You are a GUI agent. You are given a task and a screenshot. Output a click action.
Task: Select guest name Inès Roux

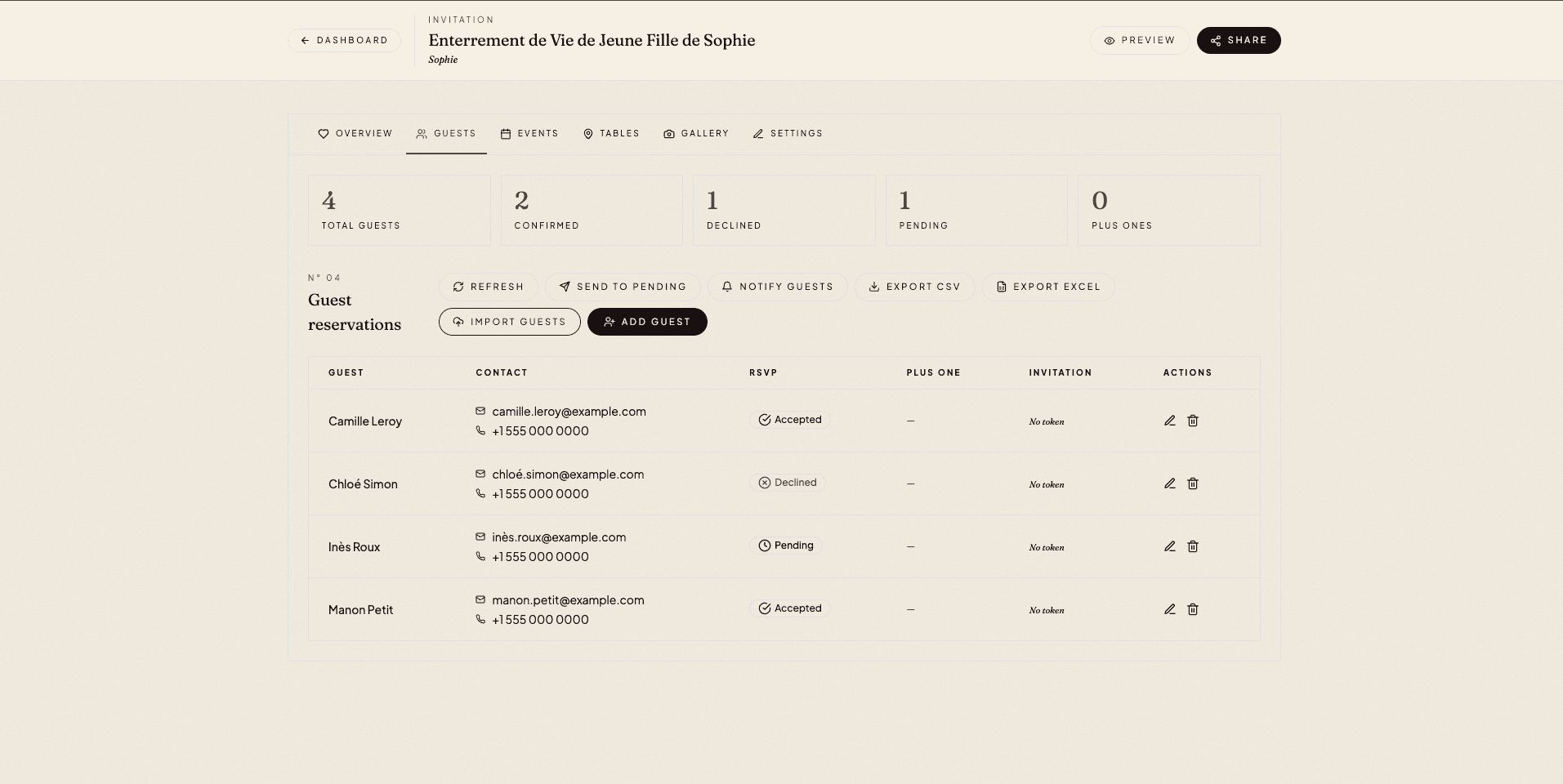(x=354, y=547)
